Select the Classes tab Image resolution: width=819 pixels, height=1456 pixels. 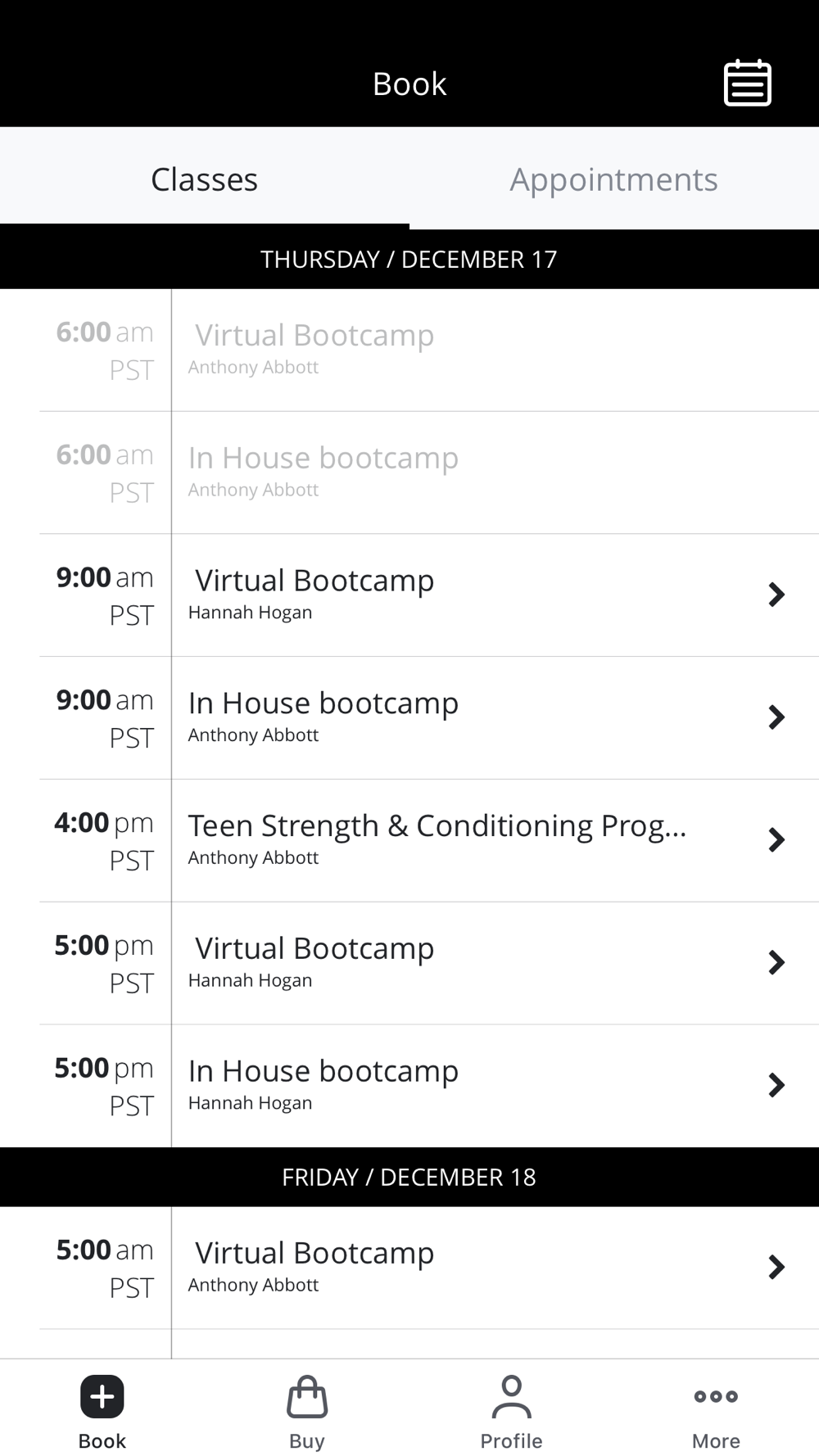pyautogui.click(x=204, y=179)
